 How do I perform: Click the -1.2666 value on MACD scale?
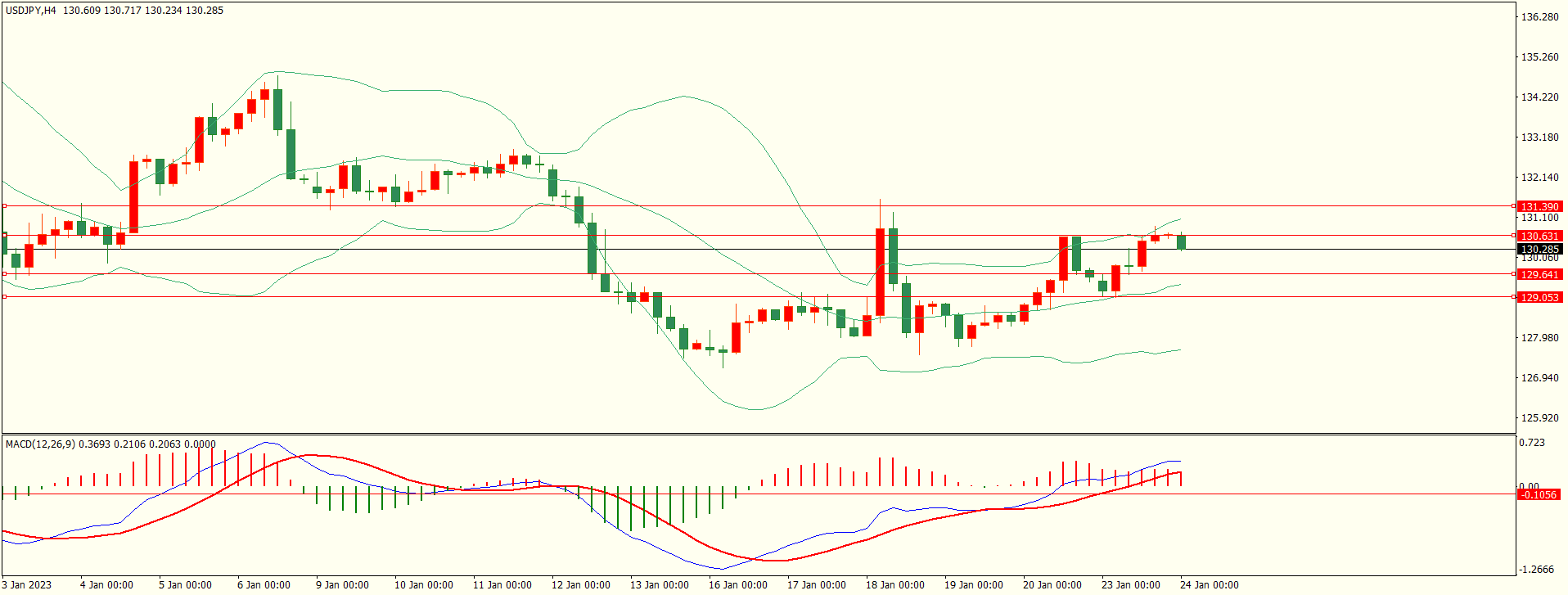pyautogui.click(x=1536, y=570)
